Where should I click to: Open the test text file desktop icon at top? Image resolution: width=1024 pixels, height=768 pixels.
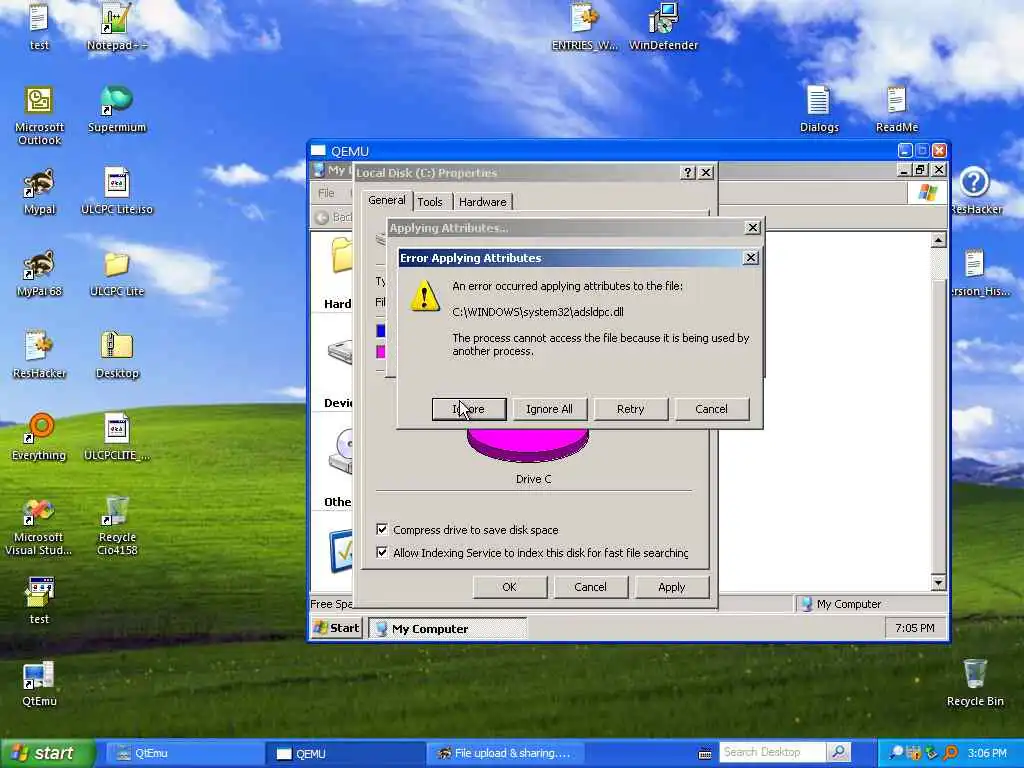(x=39, y=26)
